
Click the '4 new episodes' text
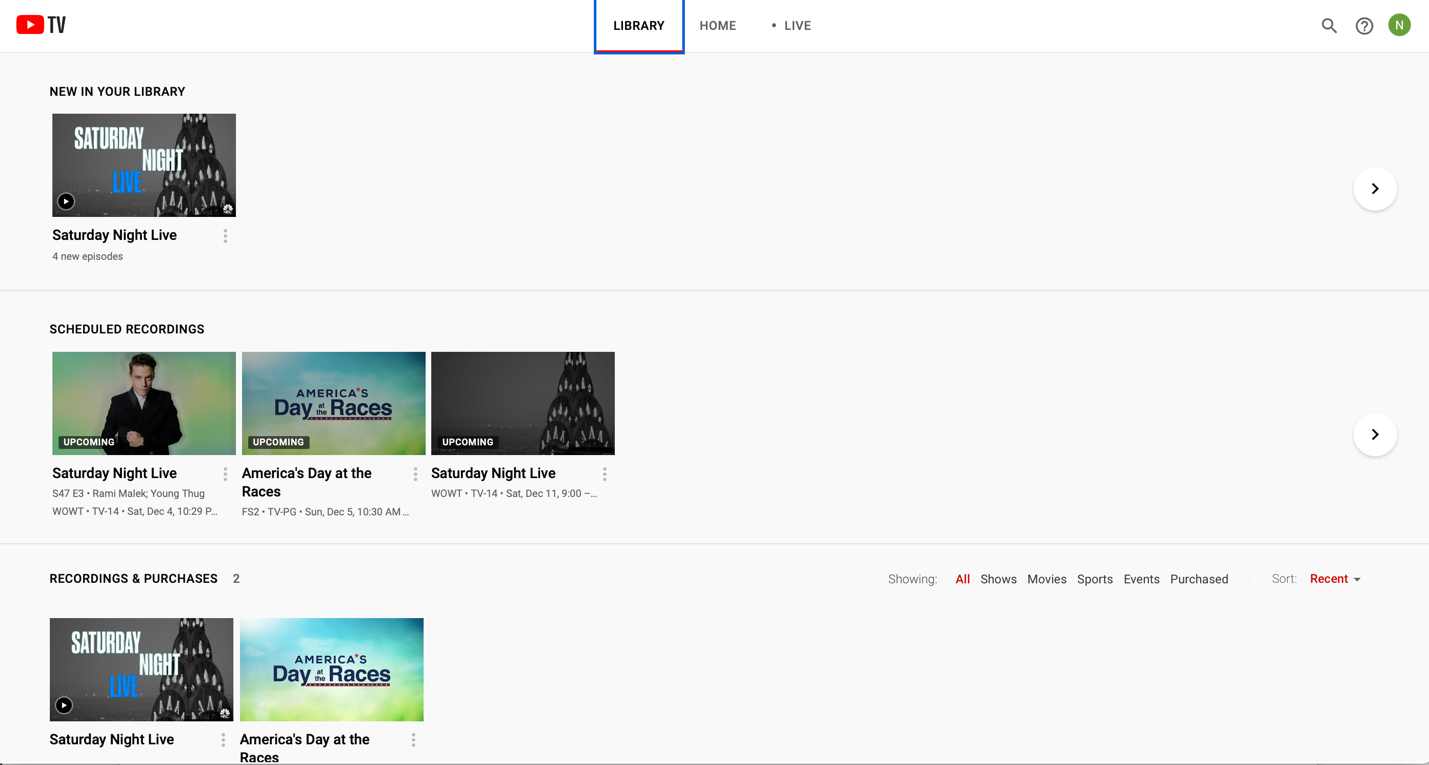[88, 256]
